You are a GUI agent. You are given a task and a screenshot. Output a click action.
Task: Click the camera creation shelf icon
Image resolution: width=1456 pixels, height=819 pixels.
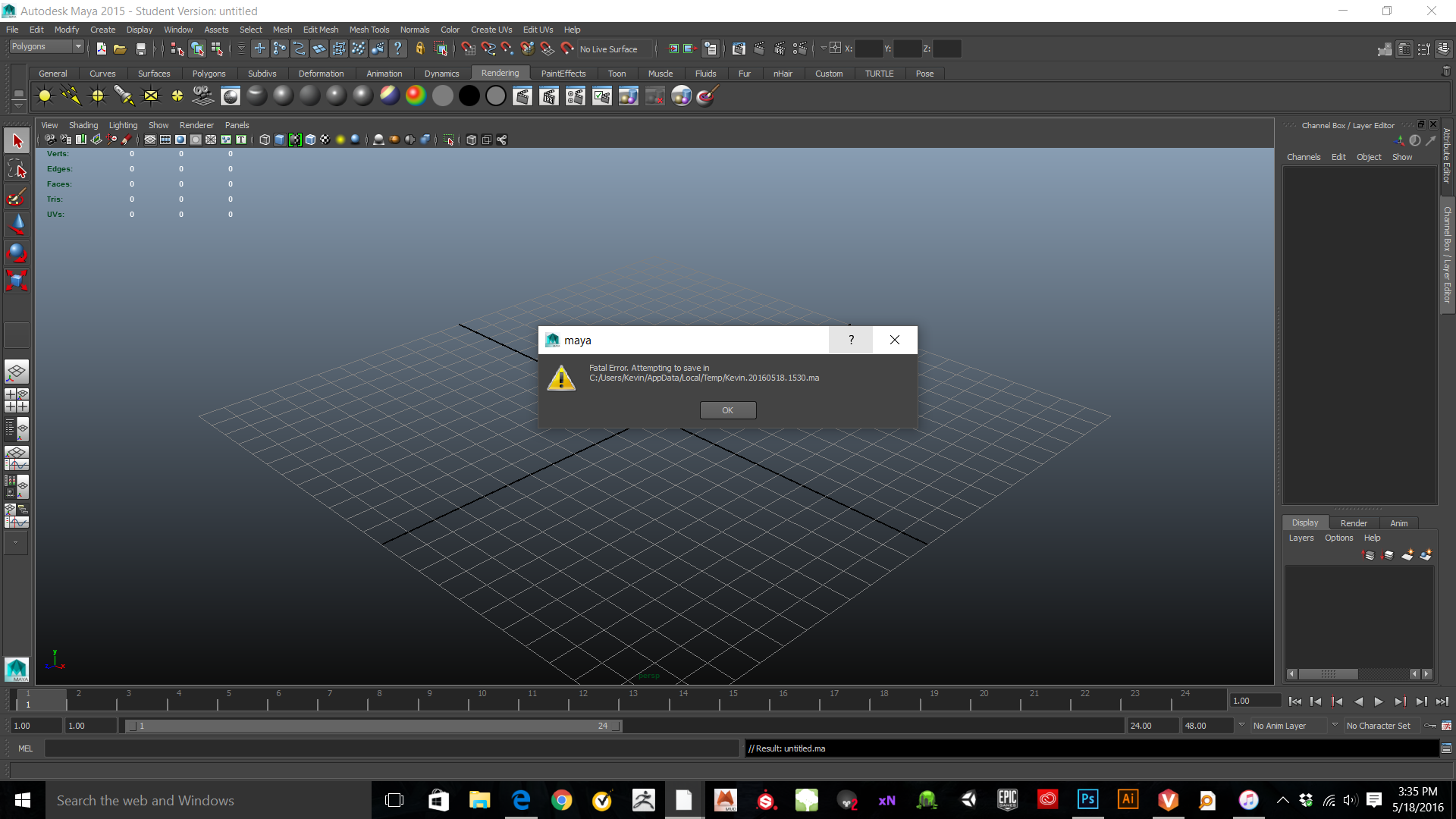pyautogui.click(x=203, y=96)
